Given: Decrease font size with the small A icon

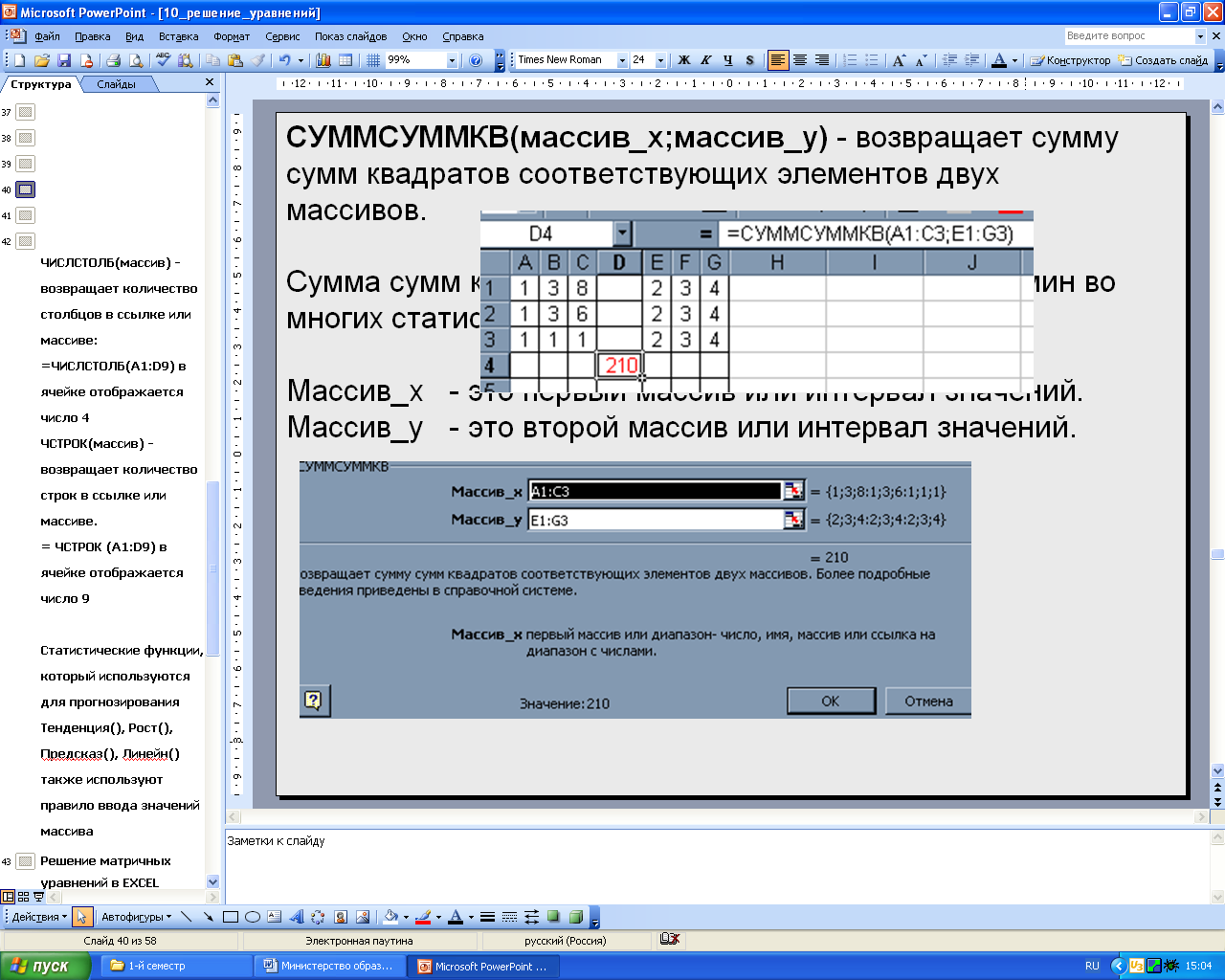Looking at the screenshot, I should coord(921,60).
